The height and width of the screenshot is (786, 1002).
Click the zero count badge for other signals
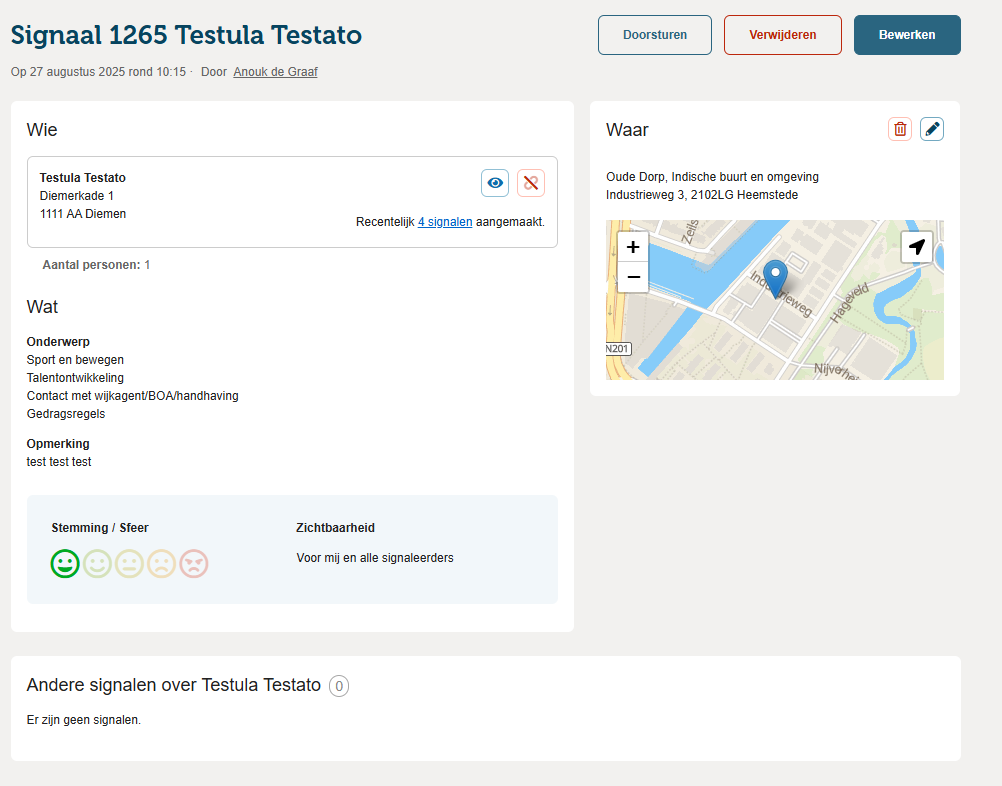(339, 686)
